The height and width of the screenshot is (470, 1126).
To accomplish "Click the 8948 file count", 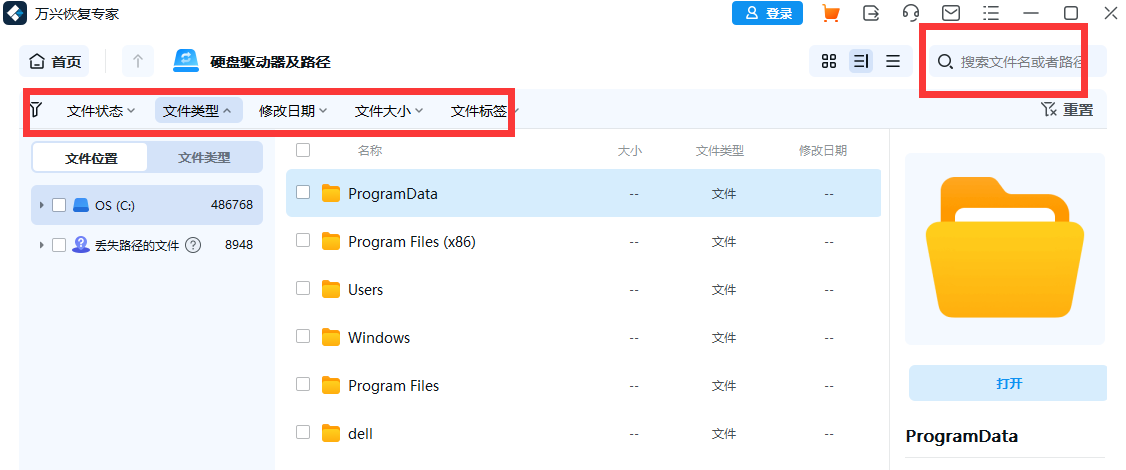I will 239,245.
